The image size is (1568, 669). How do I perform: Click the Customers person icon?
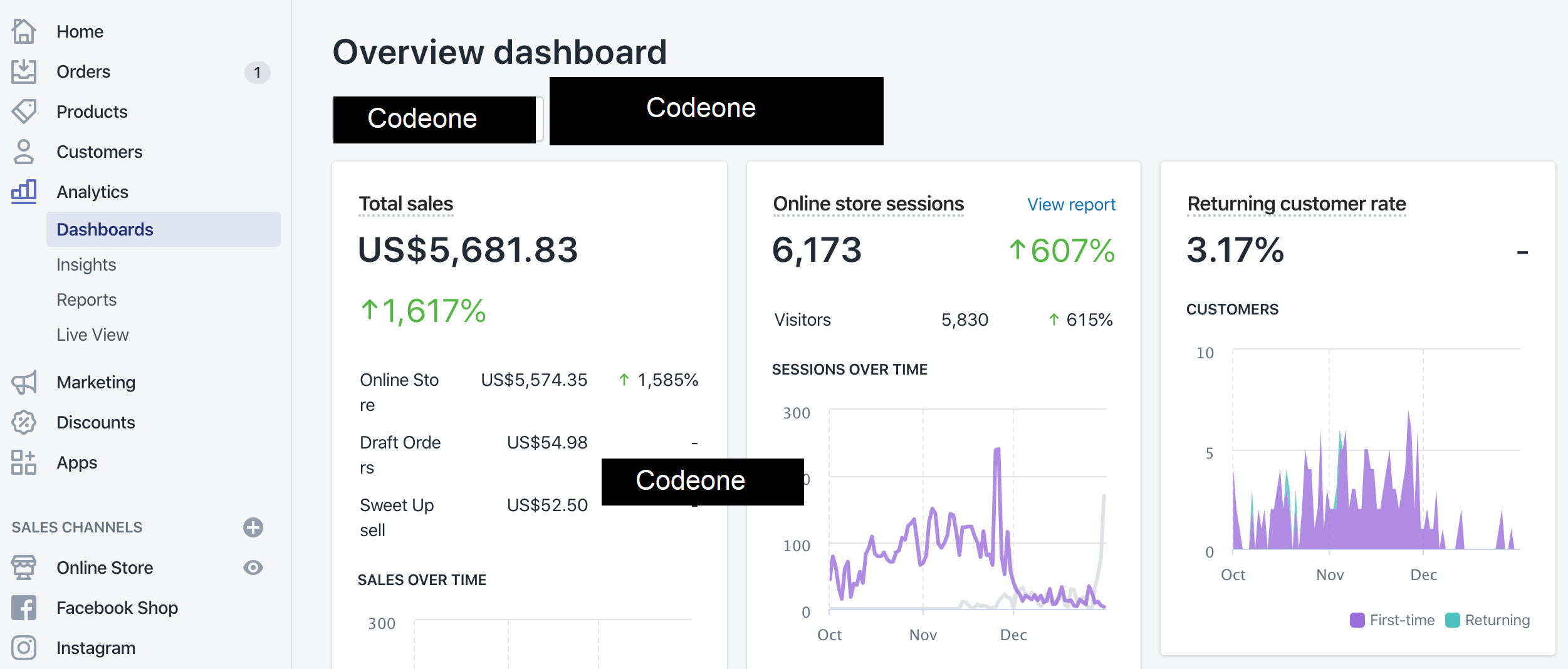click(24, 152)
